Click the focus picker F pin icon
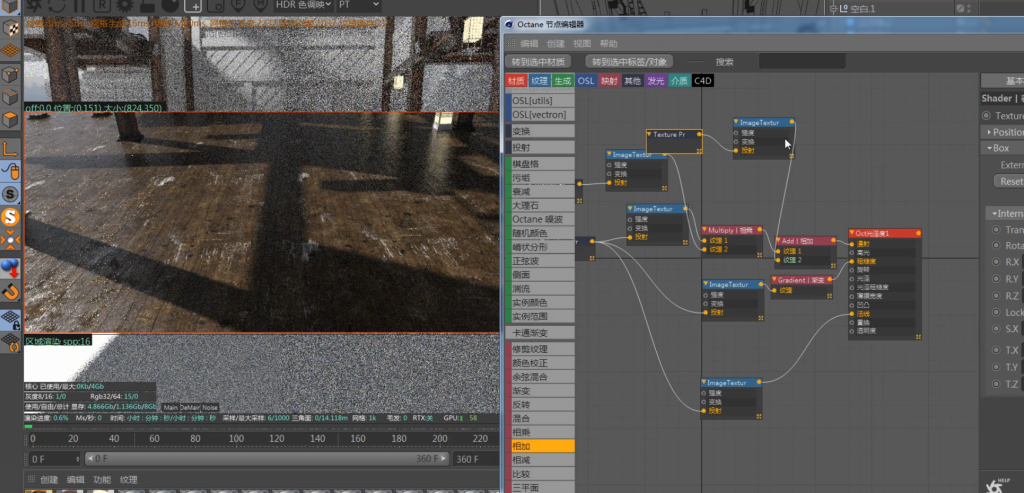The height and width of the screenshot is (493, 1024). coord(238,5)
